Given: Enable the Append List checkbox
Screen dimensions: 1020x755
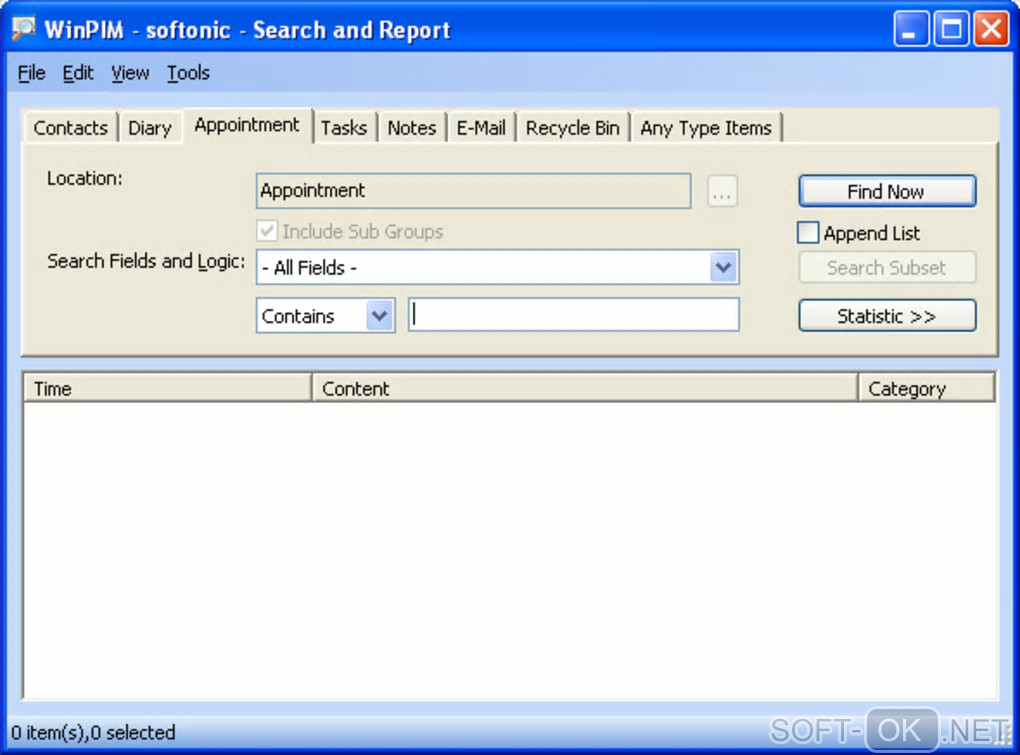Looking at the screenshot, I should [x=808, y=233].
